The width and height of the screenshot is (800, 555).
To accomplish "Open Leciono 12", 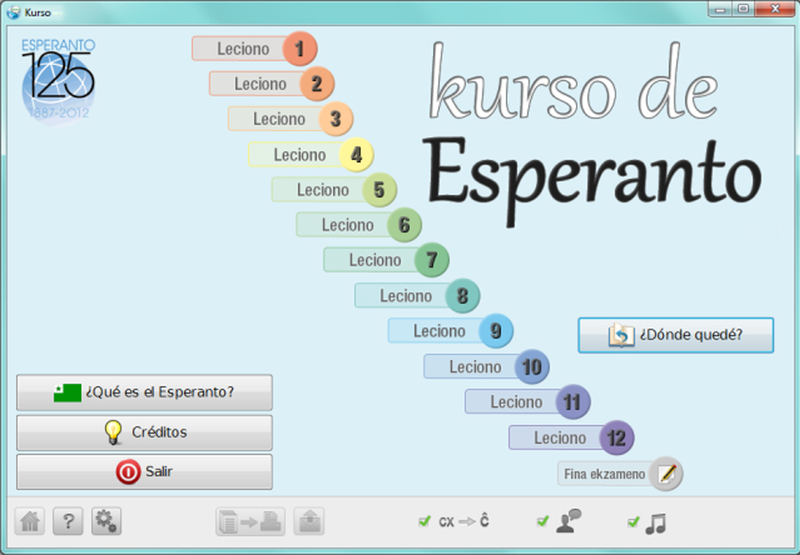I will 571,438.
